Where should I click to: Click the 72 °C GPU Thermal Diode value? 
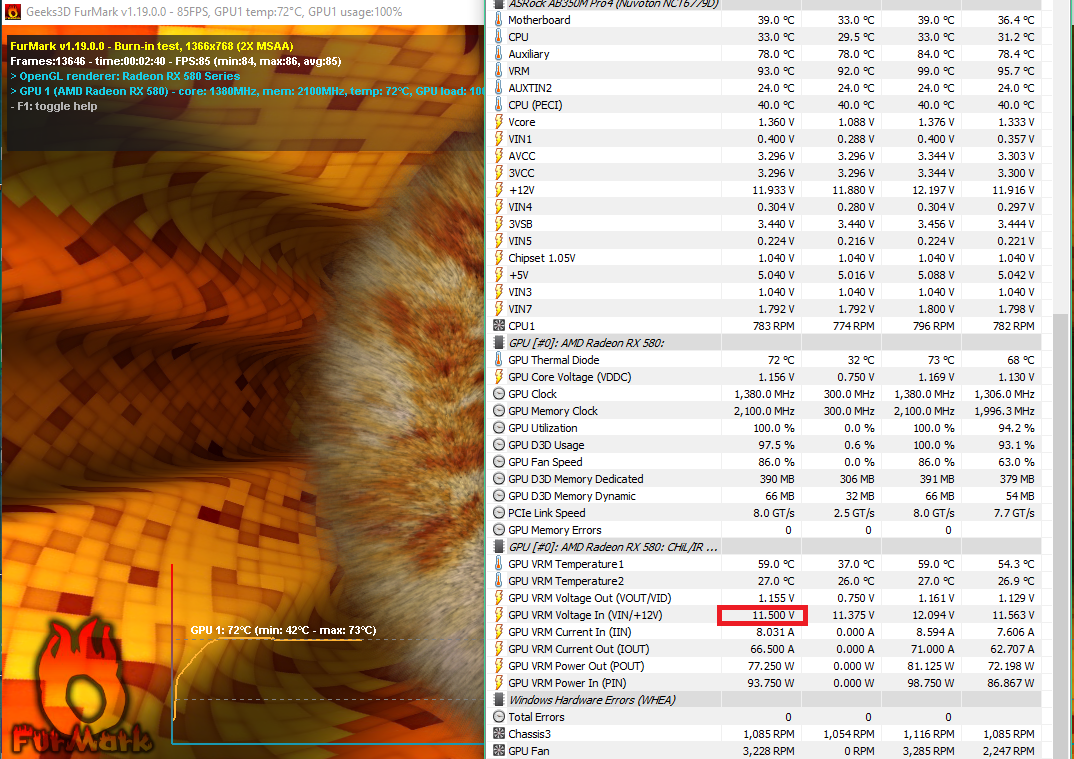point(781,360)
